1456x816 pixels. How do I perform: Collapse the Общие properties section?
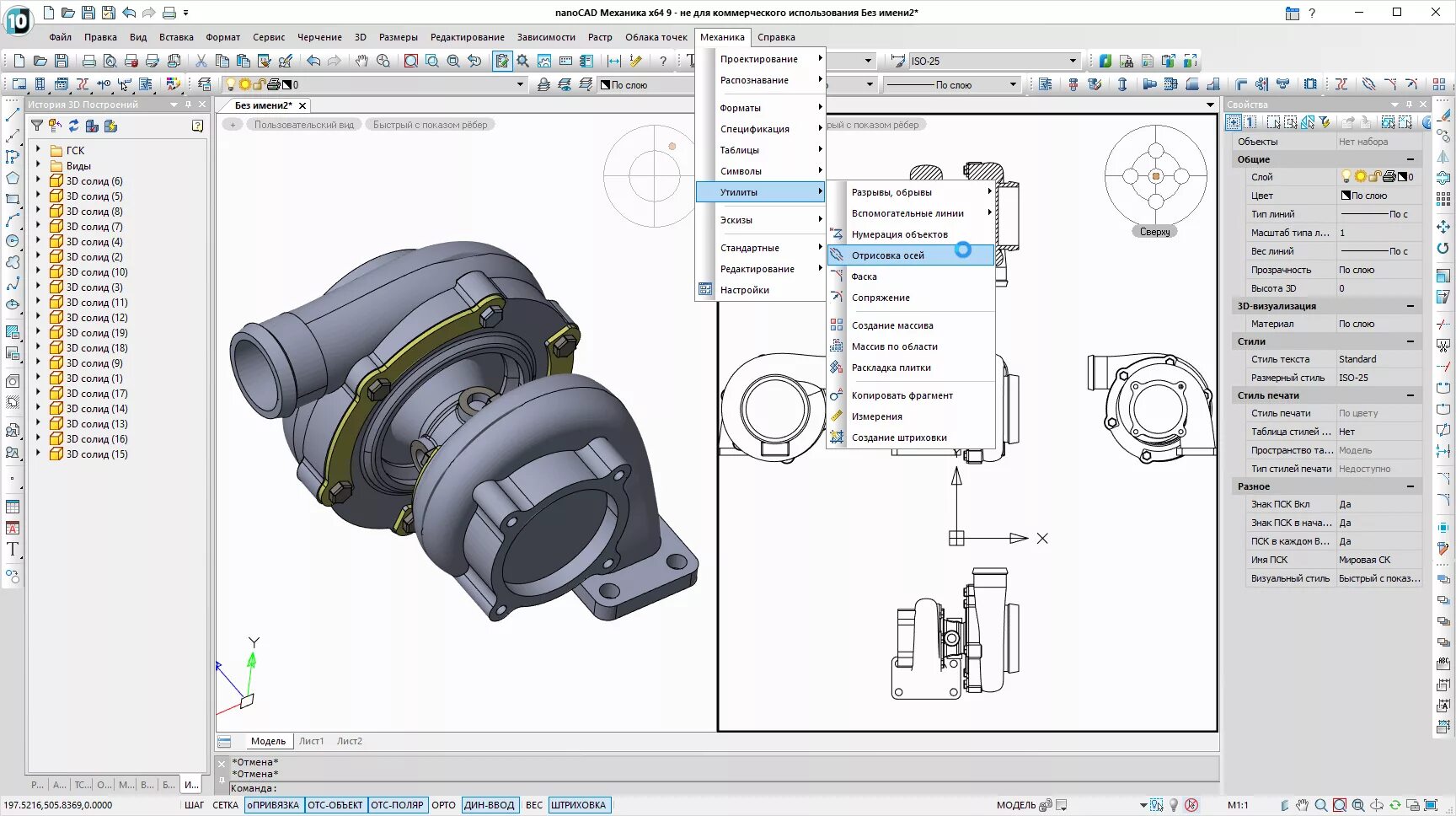1410,159
